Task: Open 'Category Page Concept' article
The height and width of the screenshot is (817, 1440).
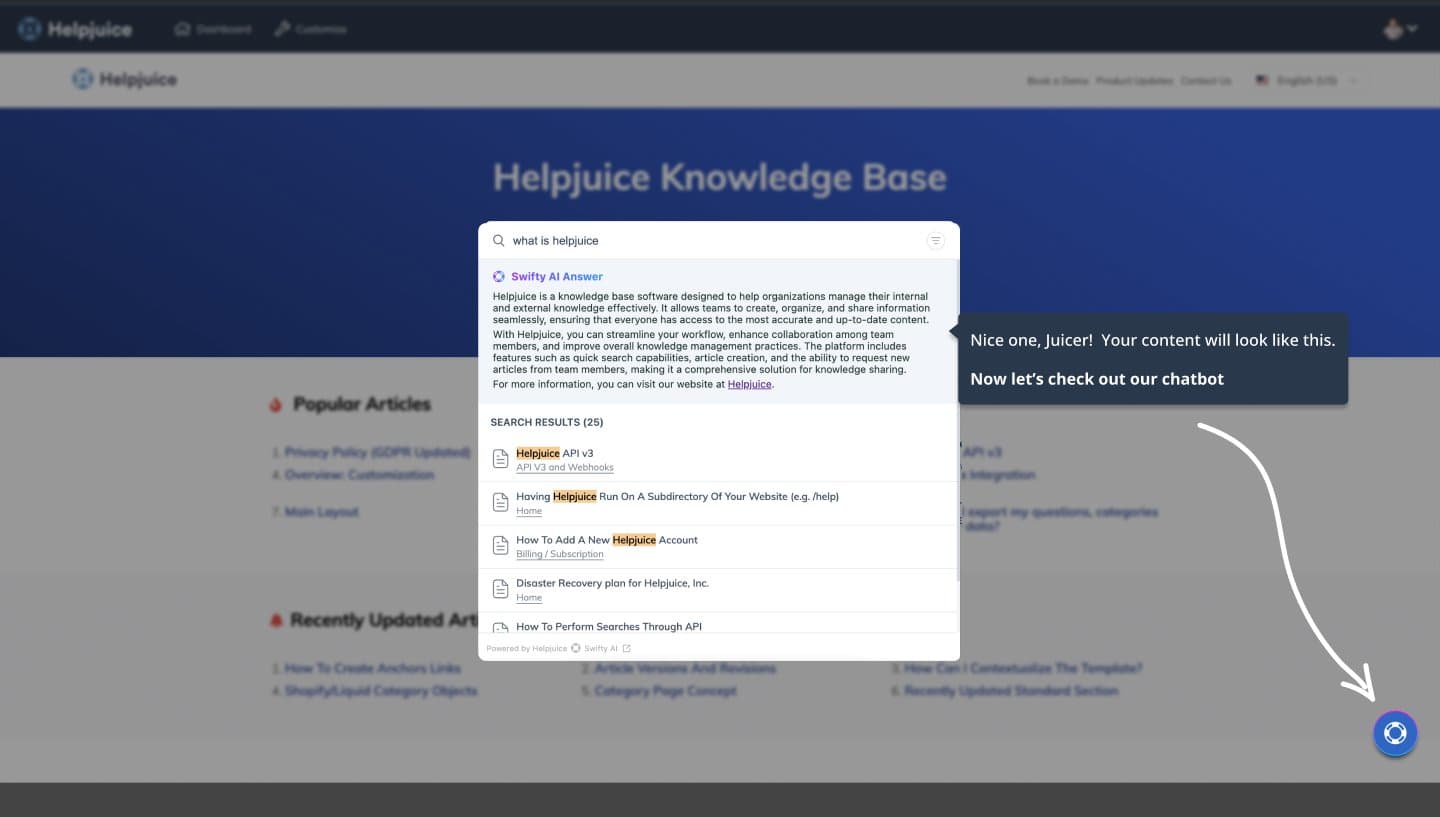Action: 665,691
